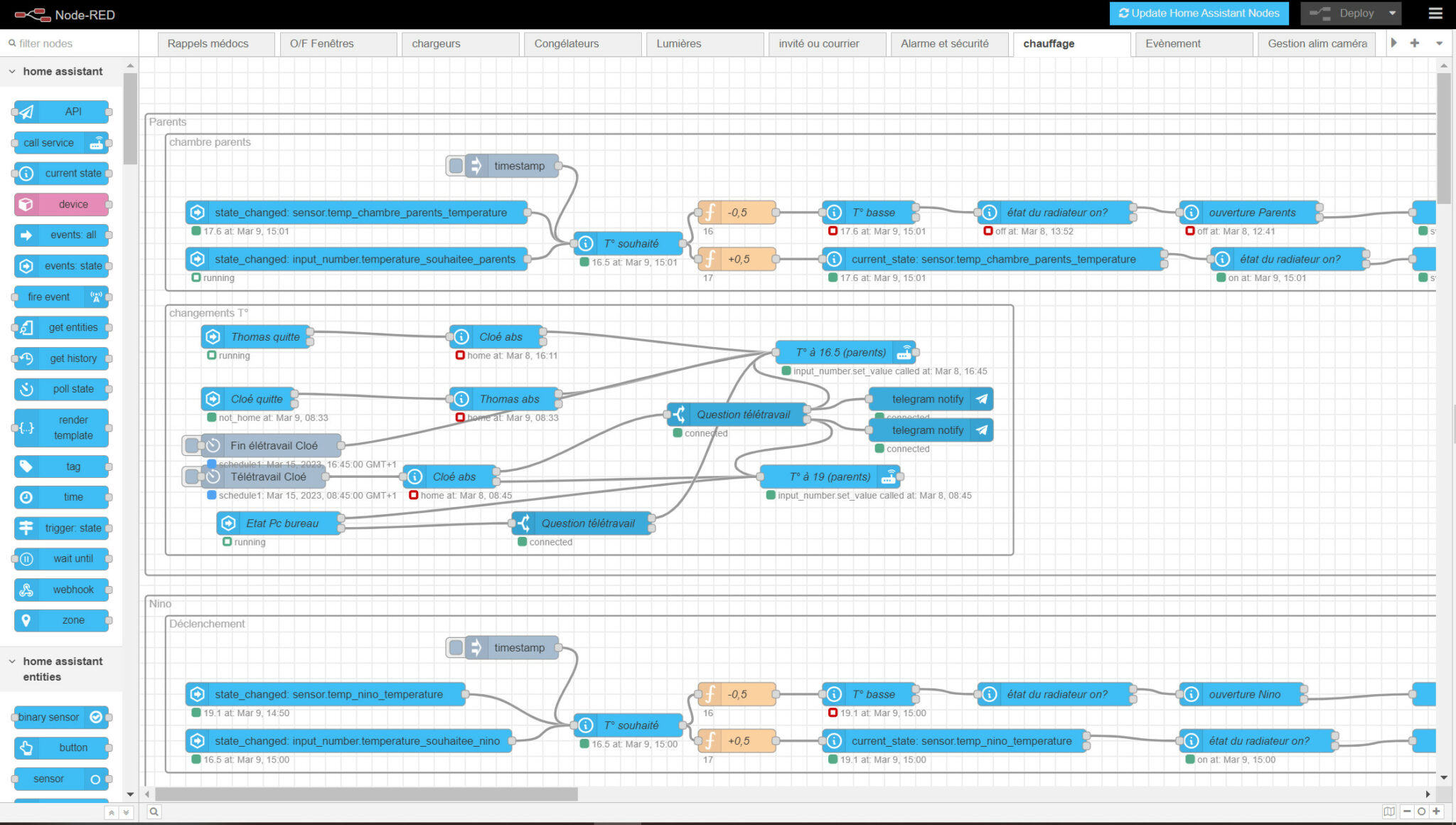
Task: Select the binary sensor entity node
Action: [x=60, y=717]
